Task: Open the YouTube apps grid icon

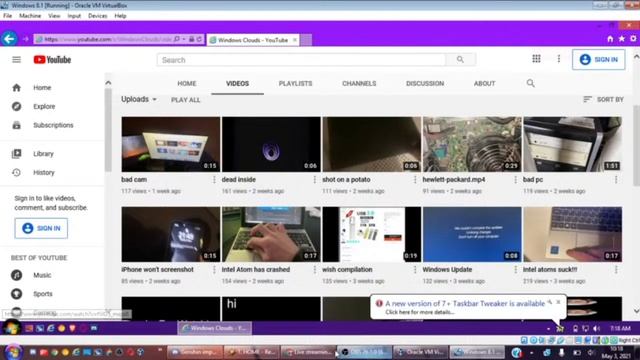Action: 536,59
